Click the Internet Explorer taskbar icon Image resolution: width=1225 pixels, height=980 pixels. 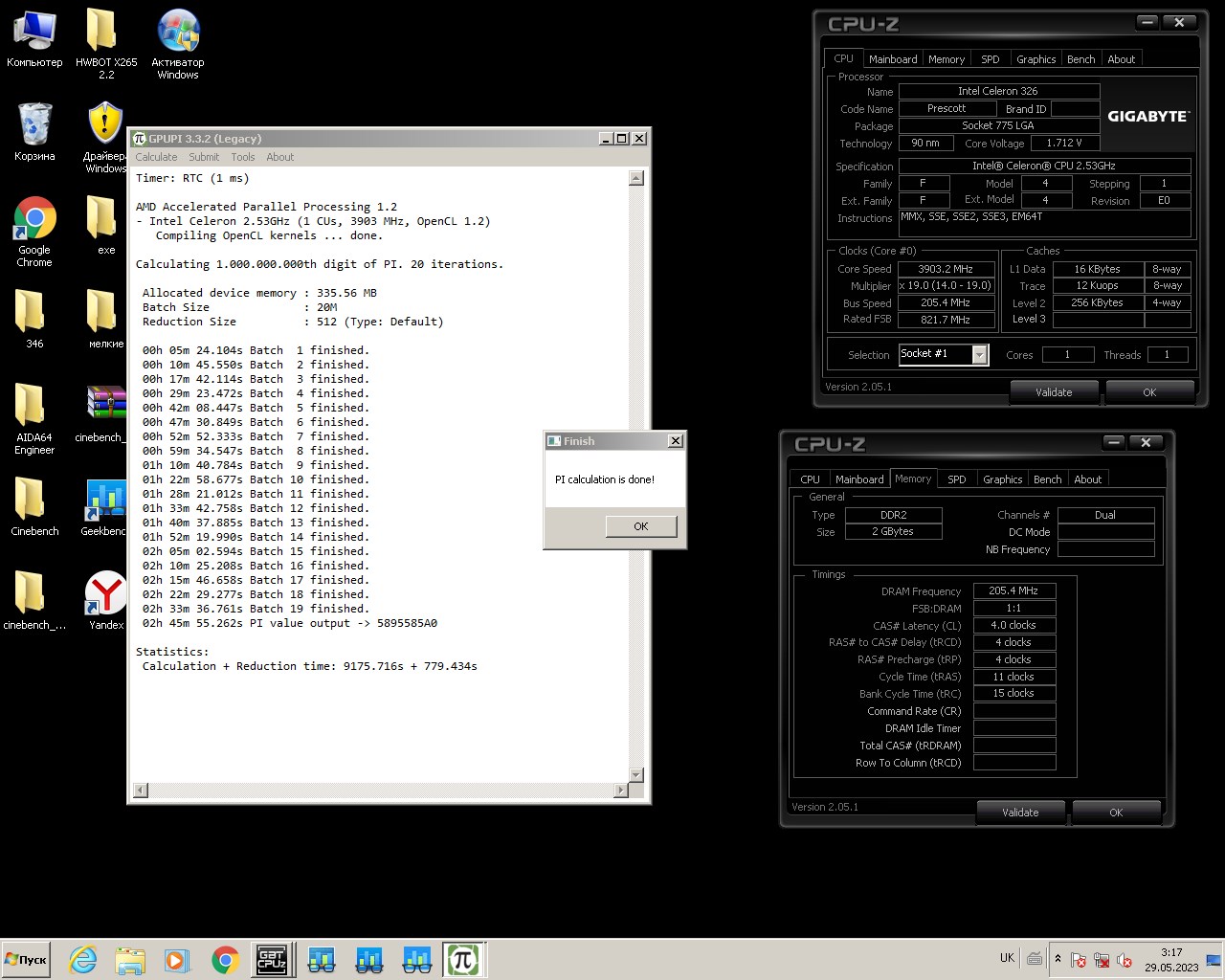click(x=83, y=960)
